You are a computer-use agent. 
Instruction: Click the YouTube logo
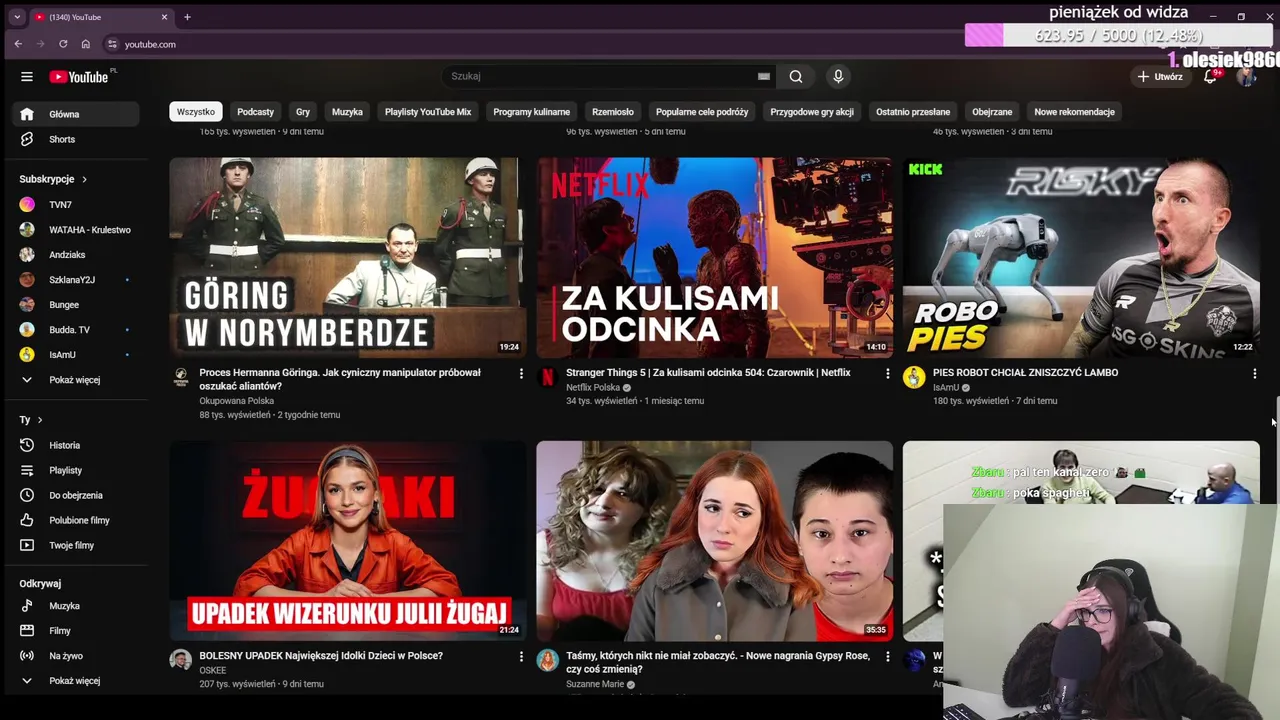coord(79,77)
